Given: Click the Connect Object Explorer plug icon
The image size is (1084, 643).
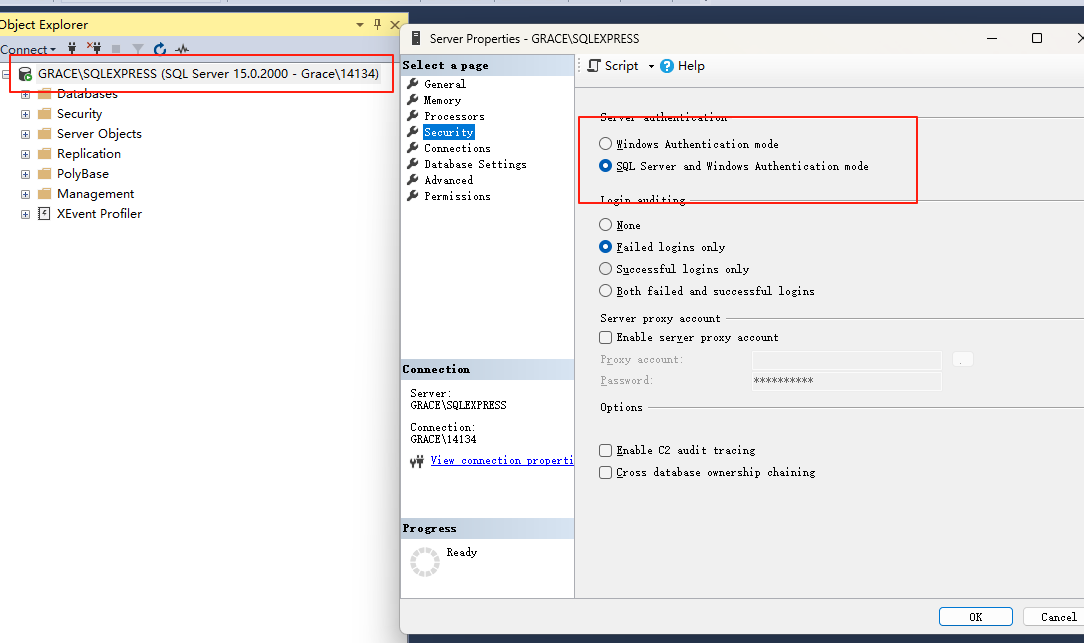Looking at the screenshot, I should (72, 48).
